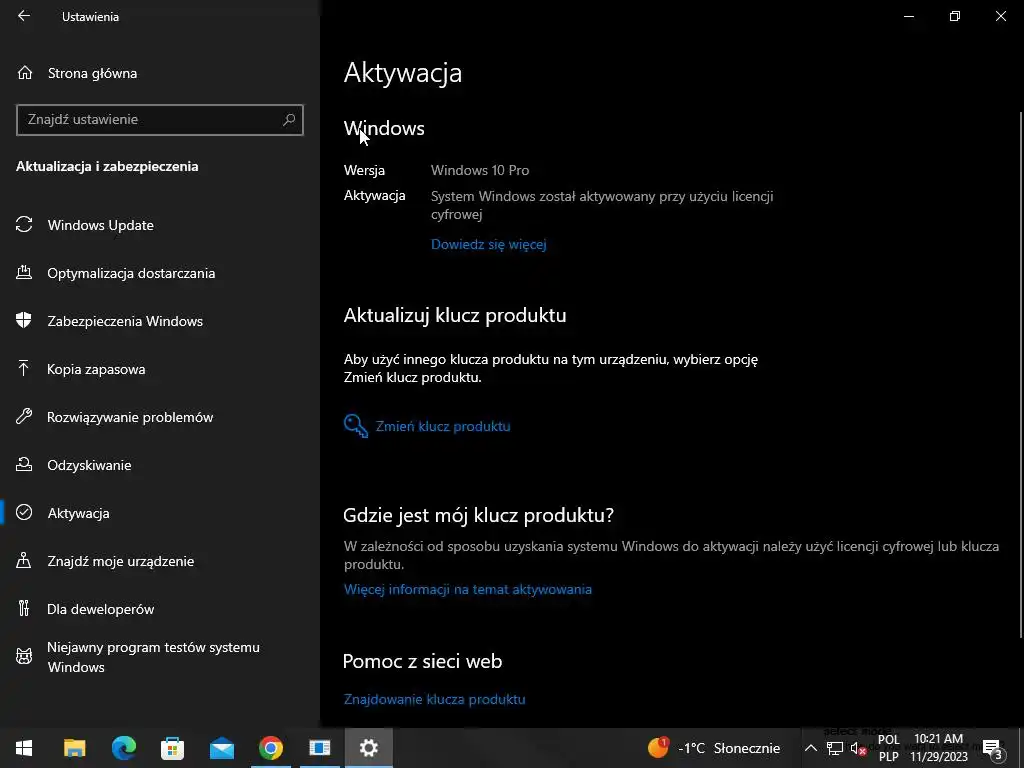Viewport: 1024px width, 768px height.
Task: Open the notification center icon
Action: pos(993,748)
